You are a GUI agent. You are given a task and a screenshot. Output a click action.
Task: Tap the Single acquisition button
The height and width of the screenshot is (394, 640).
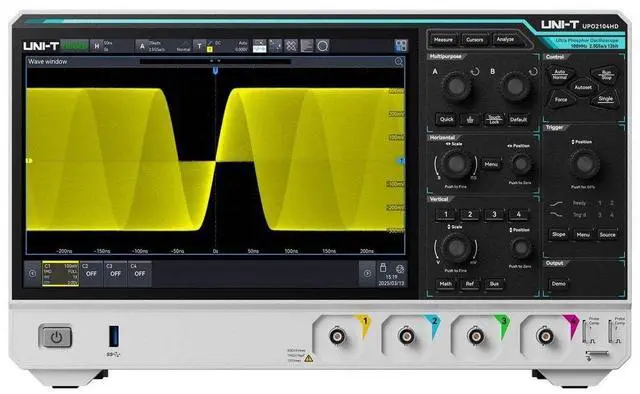(x=606, y=99)
